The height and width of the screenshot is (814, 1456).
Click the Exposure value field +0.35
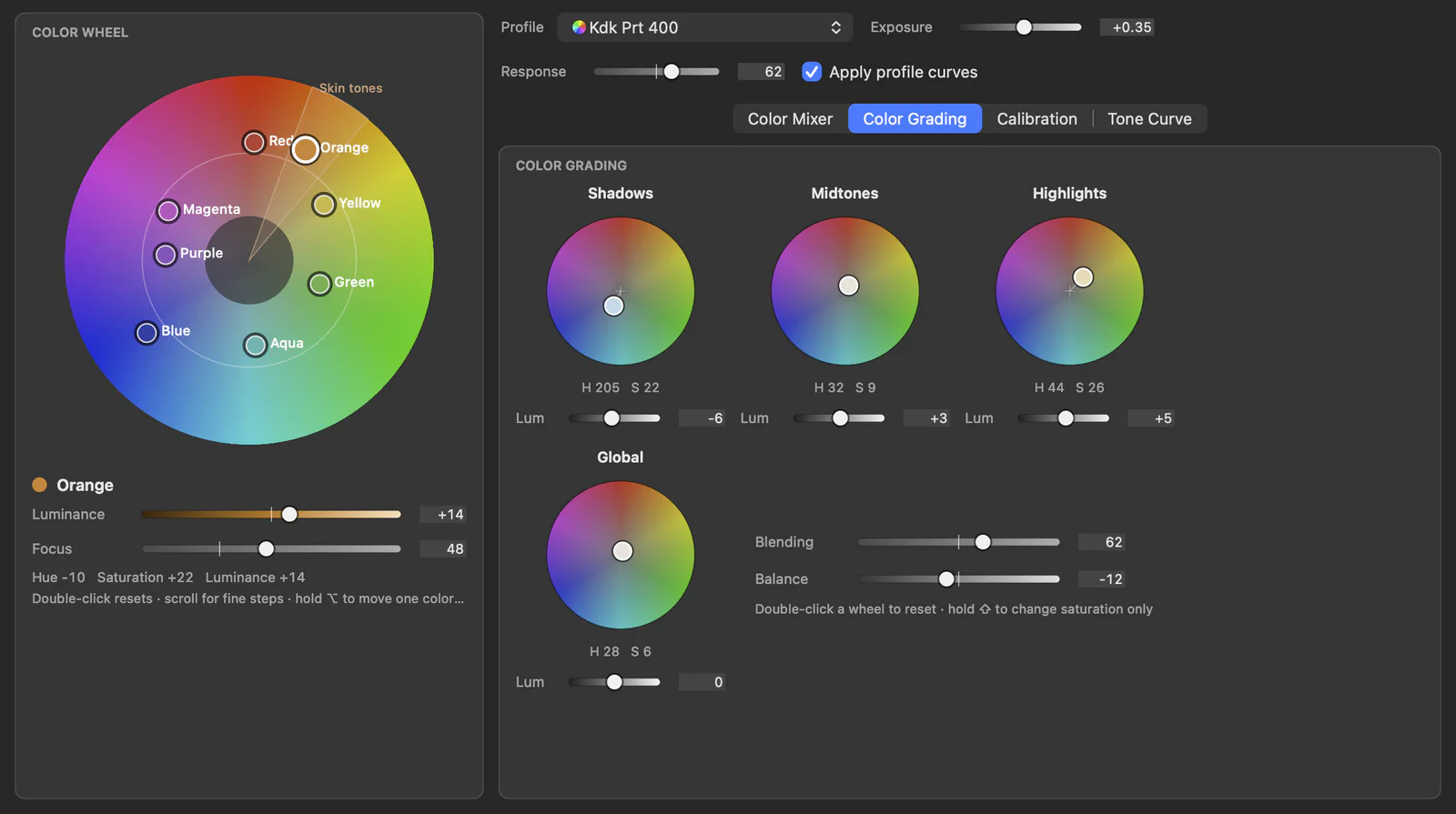[1127, 27]
